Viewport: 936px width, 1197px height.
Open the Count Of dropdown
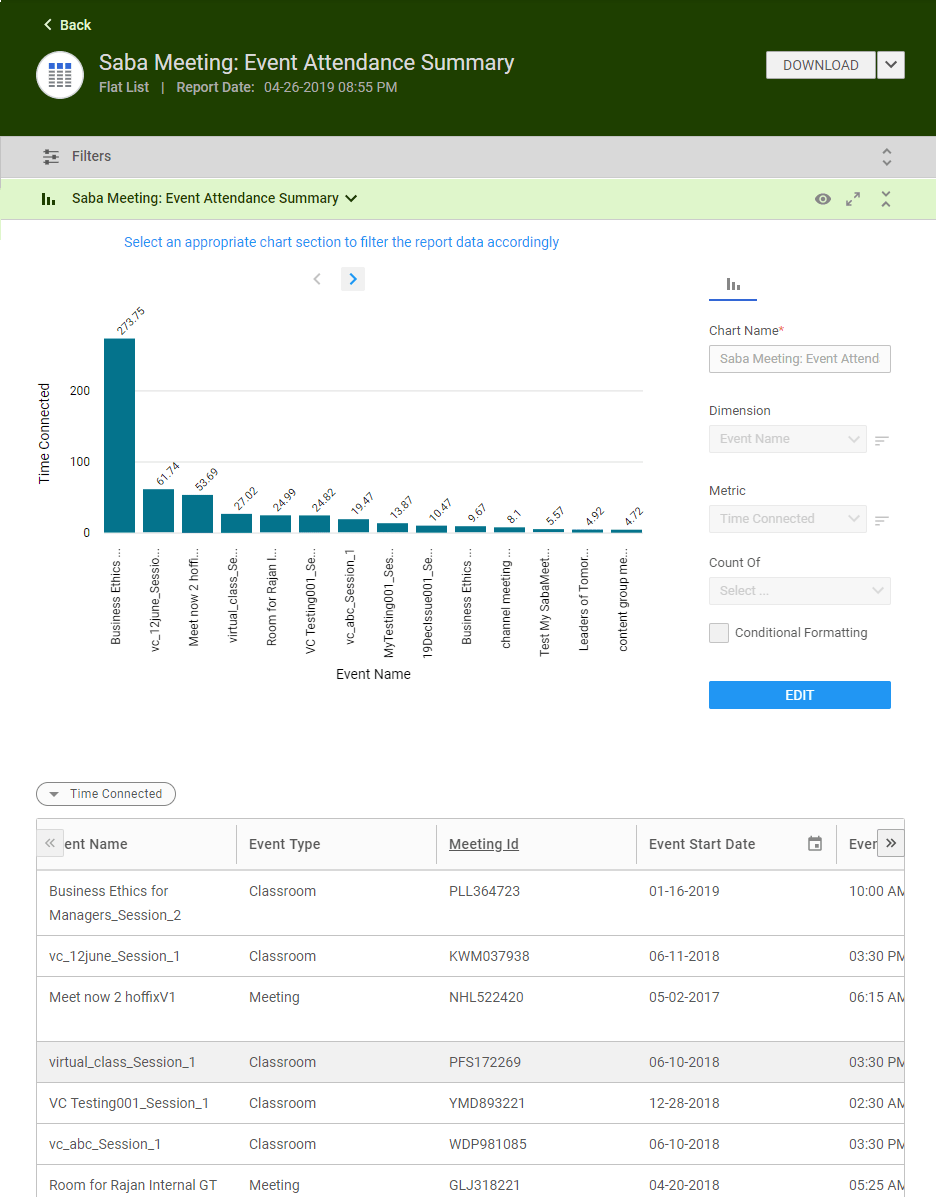coord(799,590)
